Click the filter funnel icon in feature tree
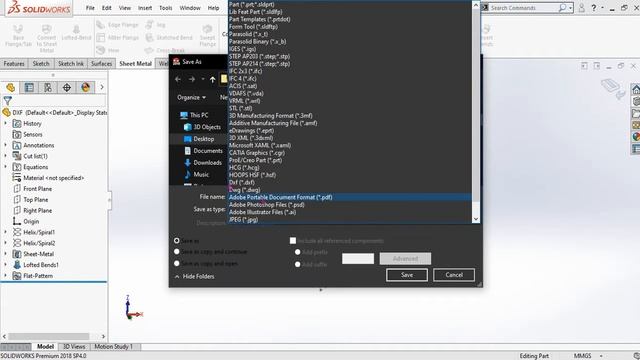 click(x=7, y=100)
